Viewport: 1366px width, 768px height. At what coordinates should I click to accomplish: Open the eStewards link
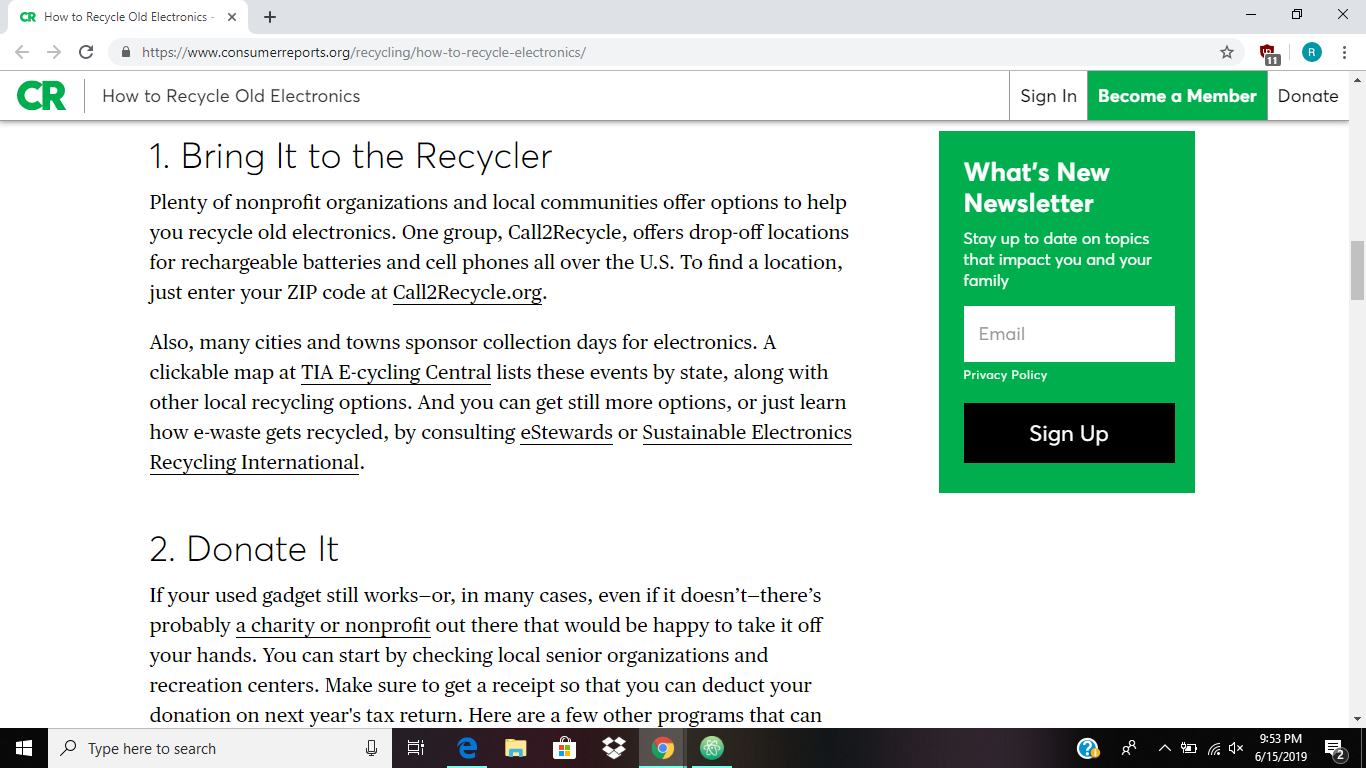pyautogui.click(x=566, y=433)
